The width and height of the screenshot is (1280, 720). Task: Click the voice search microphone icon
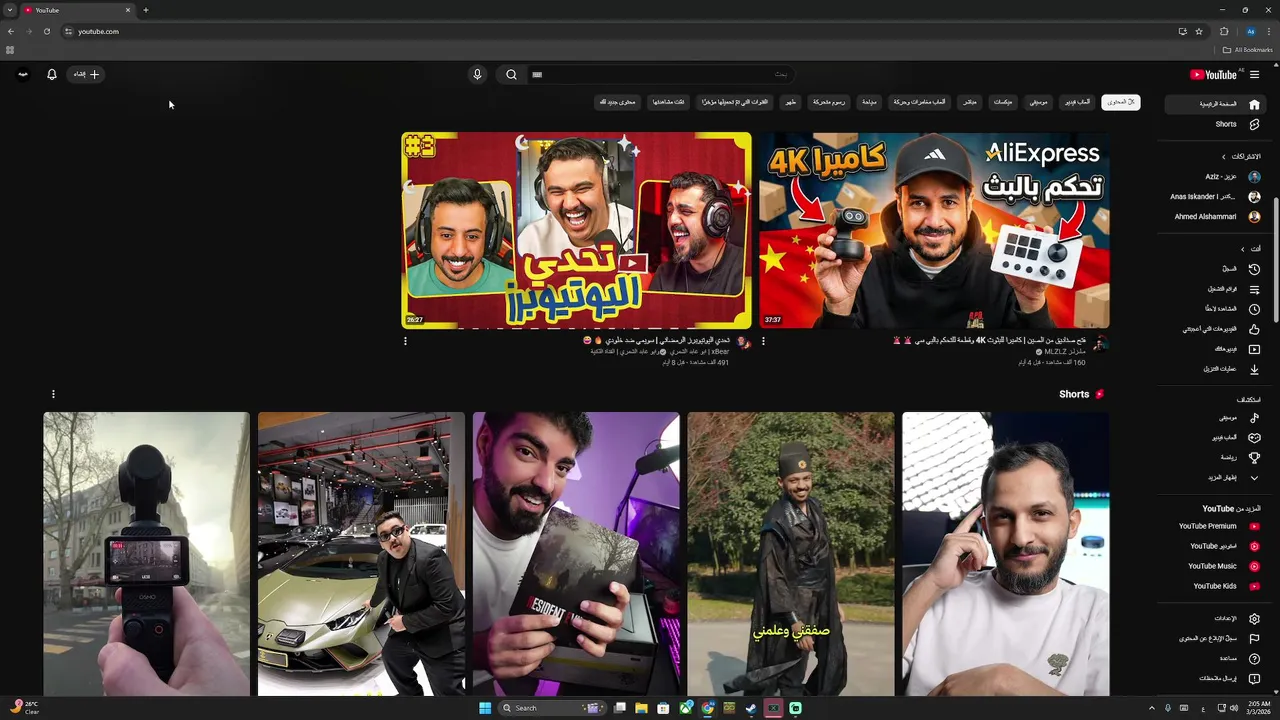477,74
